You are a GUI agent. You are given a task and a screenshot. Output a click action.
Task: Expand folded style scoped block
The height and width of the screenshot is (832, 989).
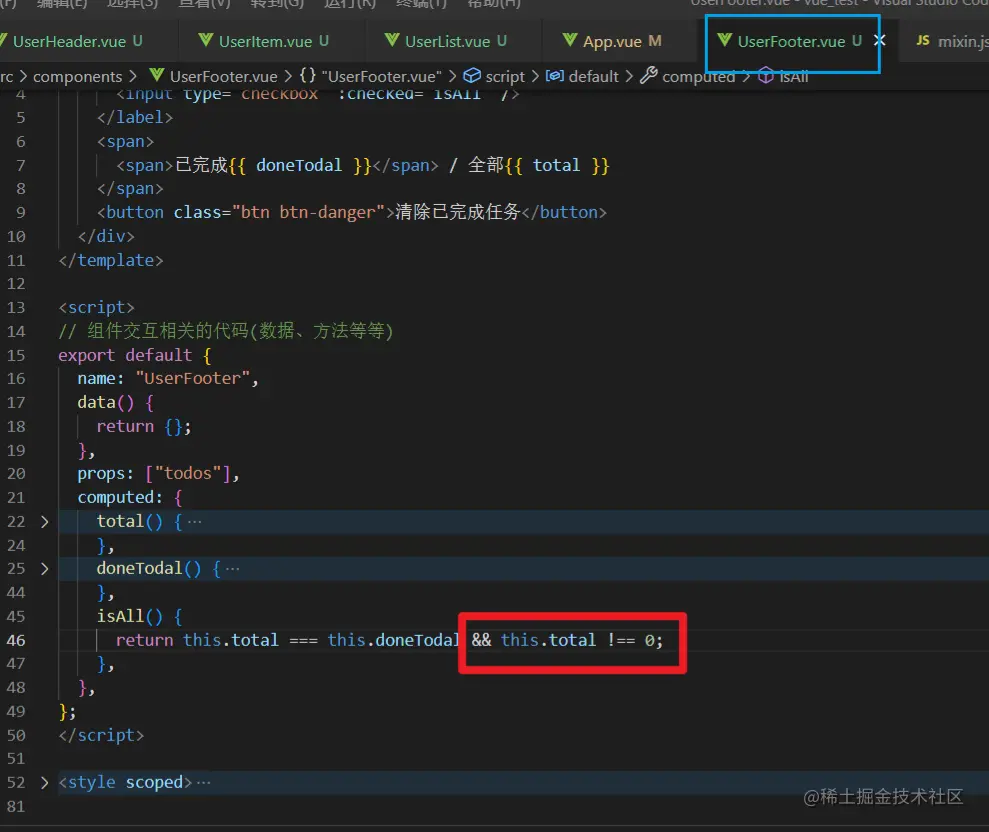[x=44, y=782]
